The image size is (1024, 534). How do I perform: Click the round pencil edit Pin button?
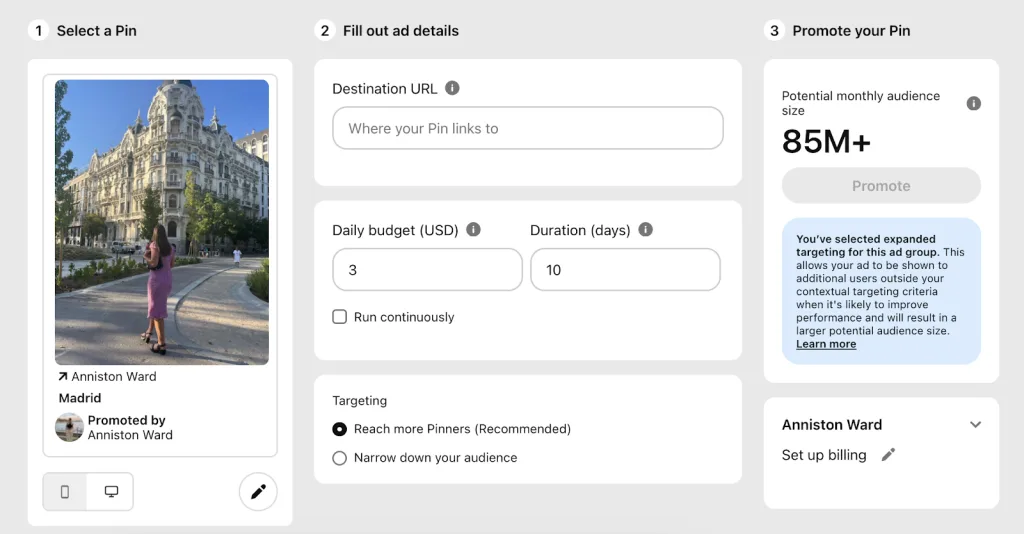click(x=258, y=492)
